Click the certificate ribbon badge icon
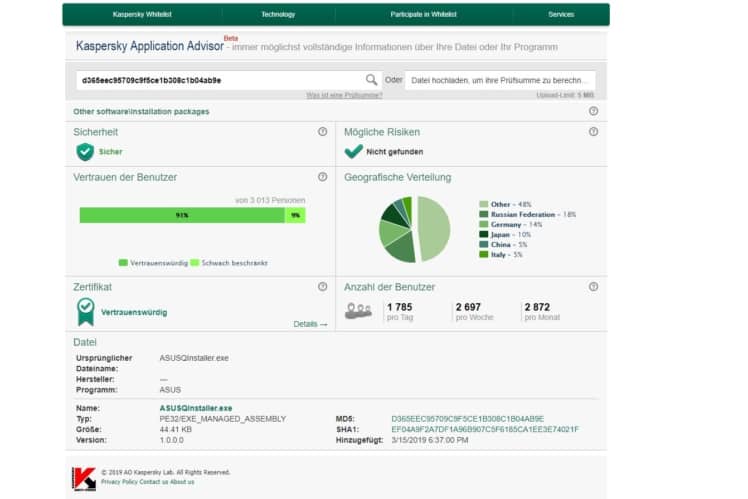The height and width of the screenshot is (499, 748). click(86, 312)
